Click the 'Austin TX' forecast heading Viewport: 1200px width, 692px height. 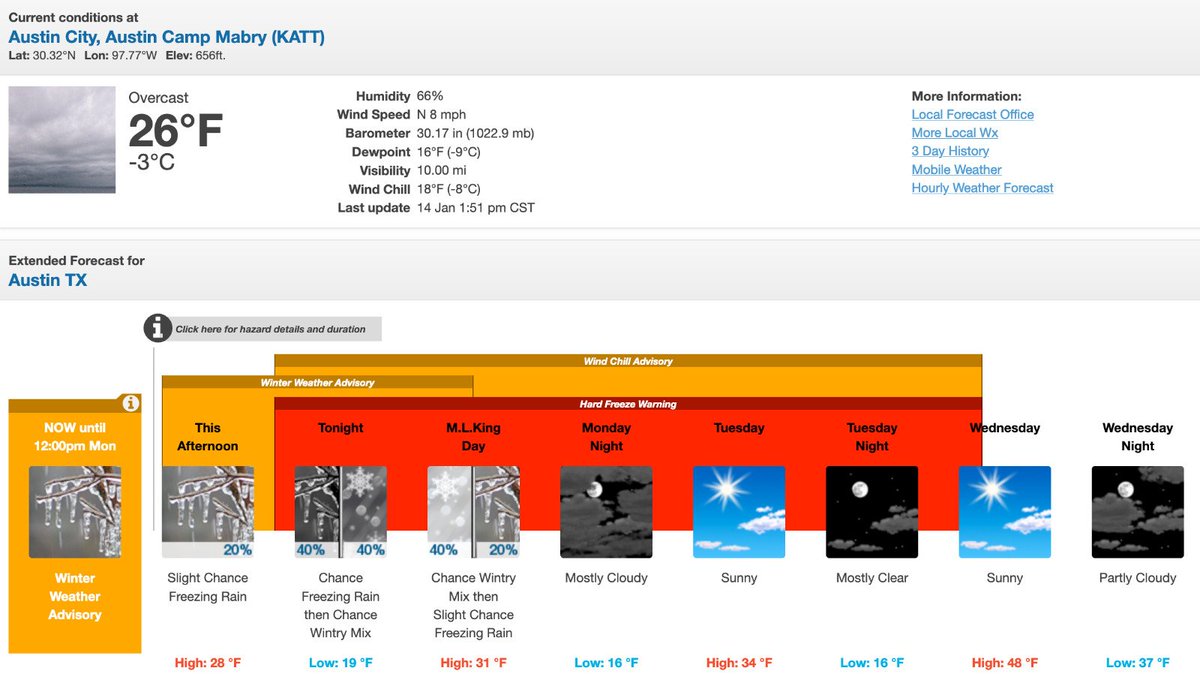click(x=48, y=280)
